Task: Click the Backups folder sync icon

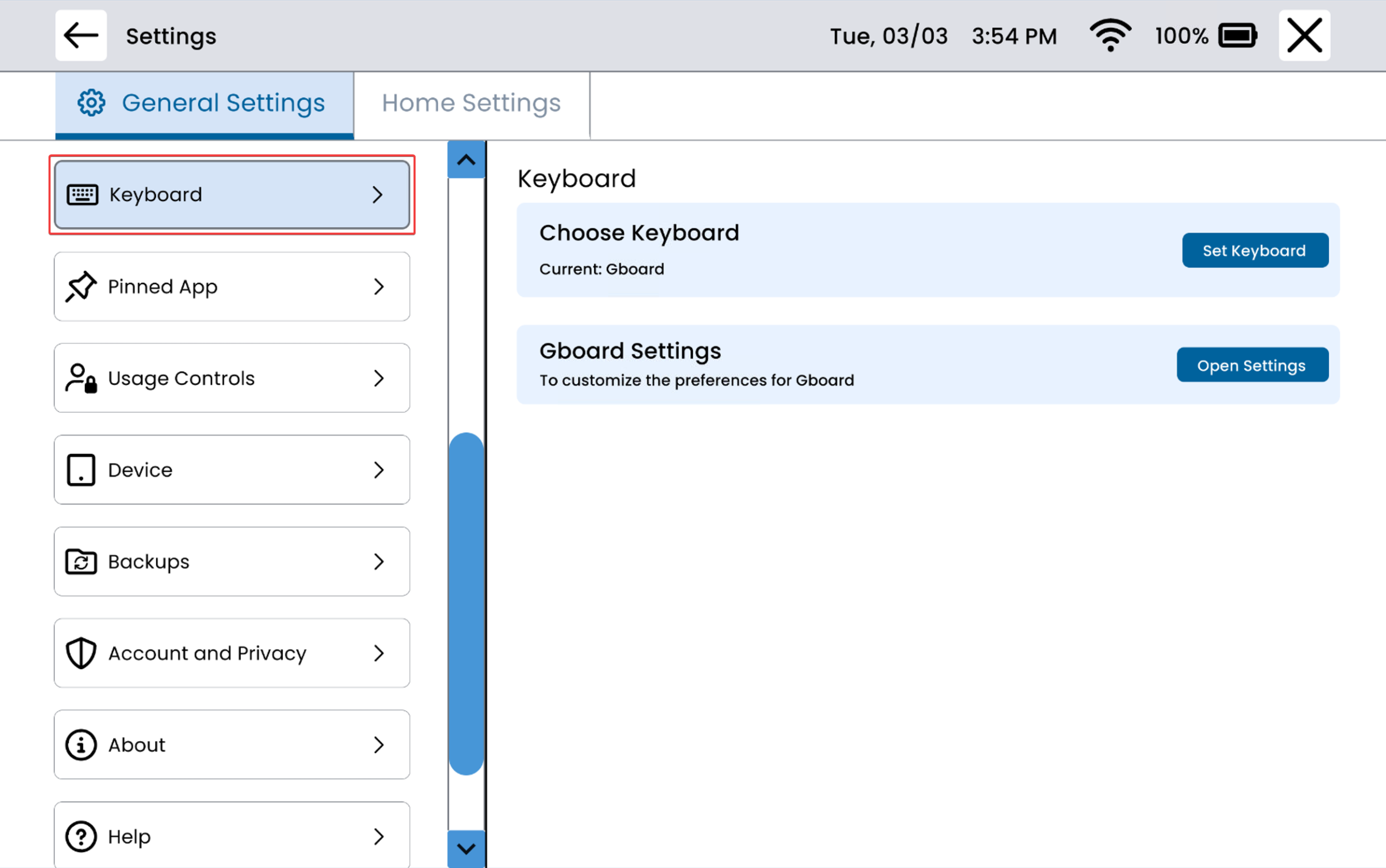Action: [x=80, y=562]
